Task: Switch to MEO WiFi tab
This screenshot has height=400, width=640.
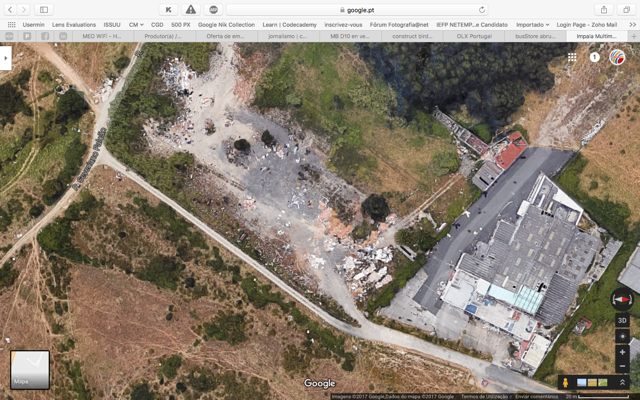Action: 103,36
